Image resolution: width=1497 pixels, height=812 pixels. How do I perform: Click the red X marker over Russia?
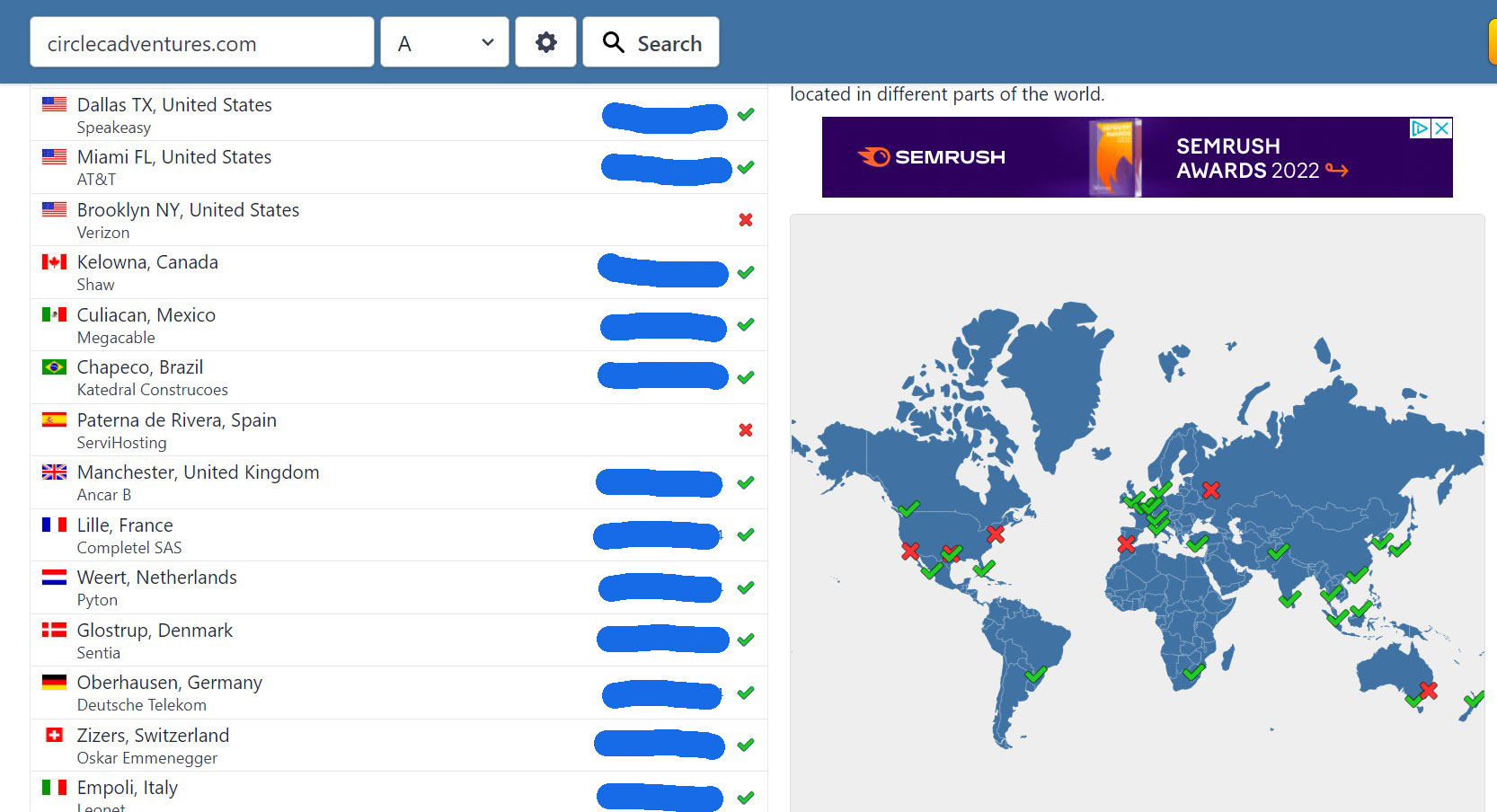[x=1211, y=490]
